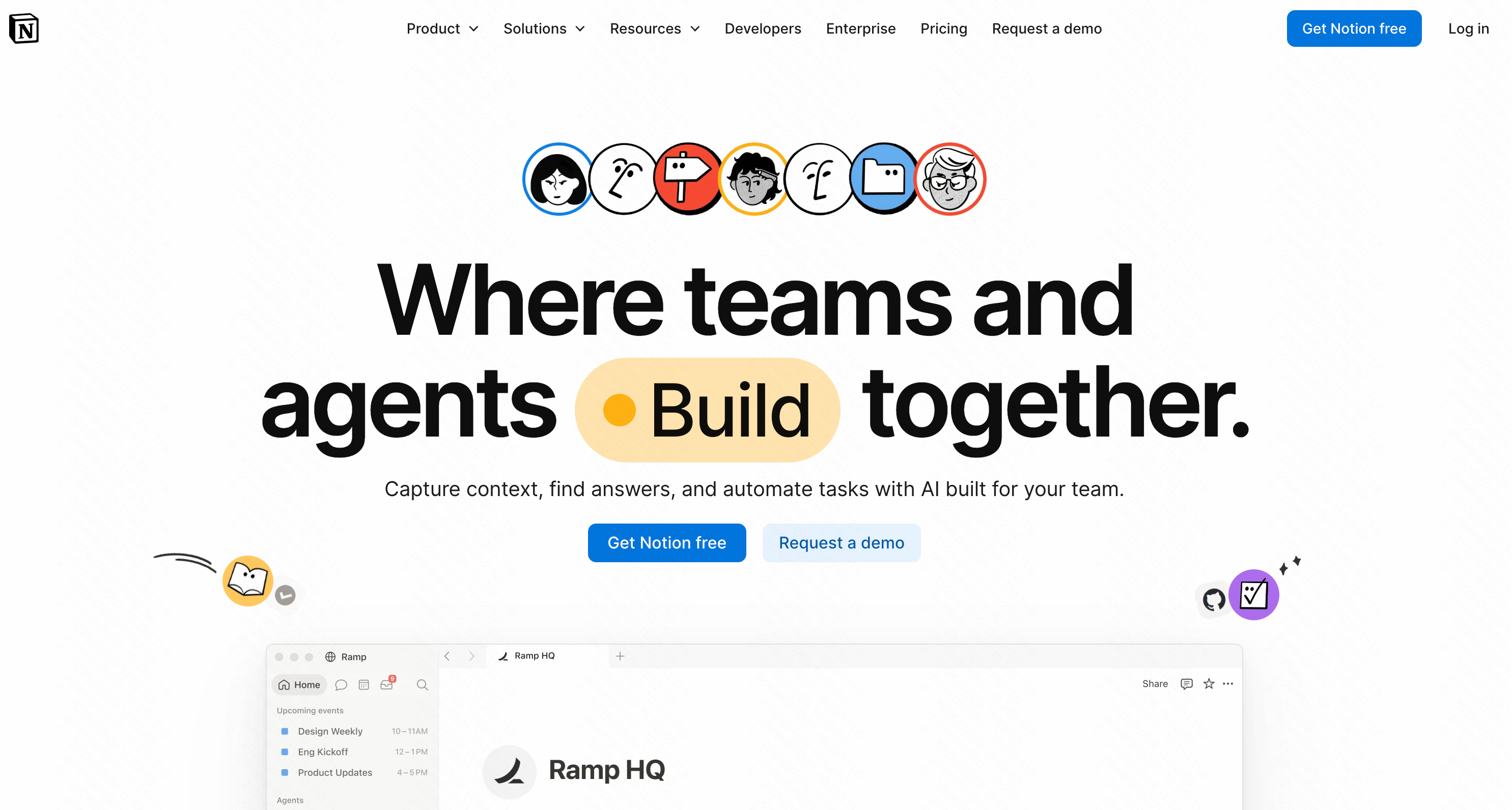Viewport: 1512px width, 810px height.
Task: Click the white face avatar right of the woman
Action: tap(623, 179)
